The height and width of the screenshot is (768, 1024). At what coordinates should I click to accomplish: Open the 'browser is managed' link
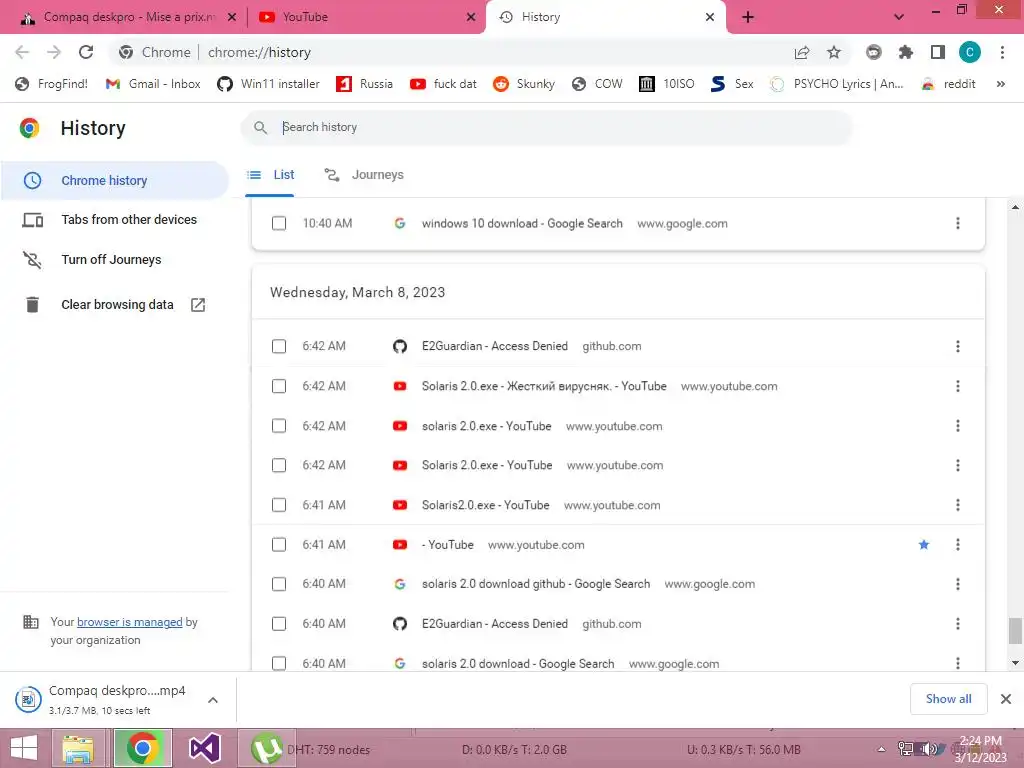[x=129, y=622]
